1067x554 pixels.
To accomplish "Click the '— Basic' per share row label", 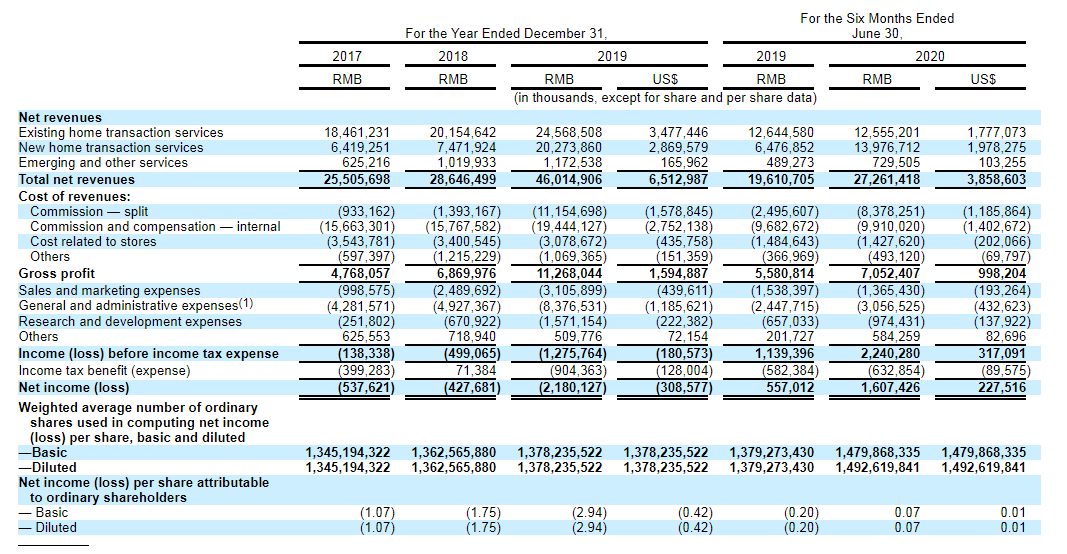I will pos(44,512).
